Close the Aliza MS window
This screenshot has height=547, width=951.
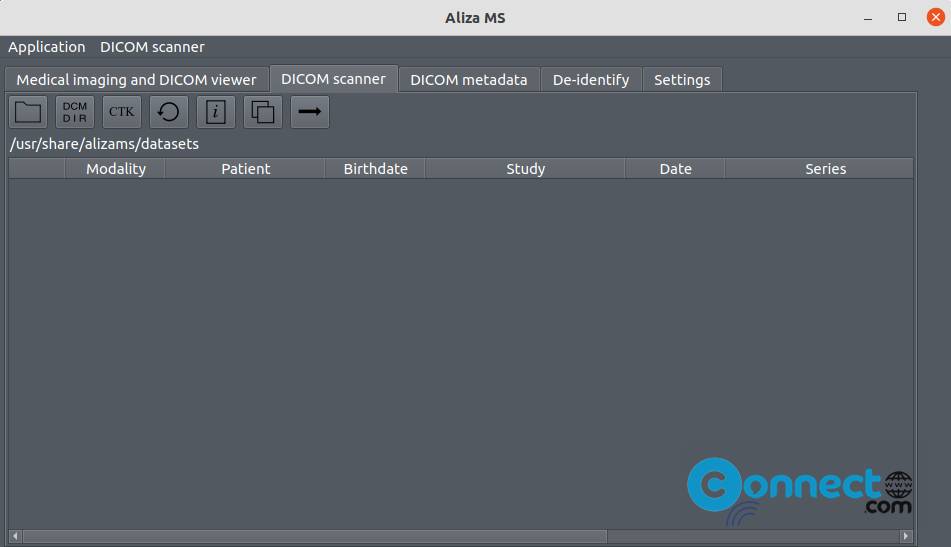pyautogui.click(x=935, y=17)
